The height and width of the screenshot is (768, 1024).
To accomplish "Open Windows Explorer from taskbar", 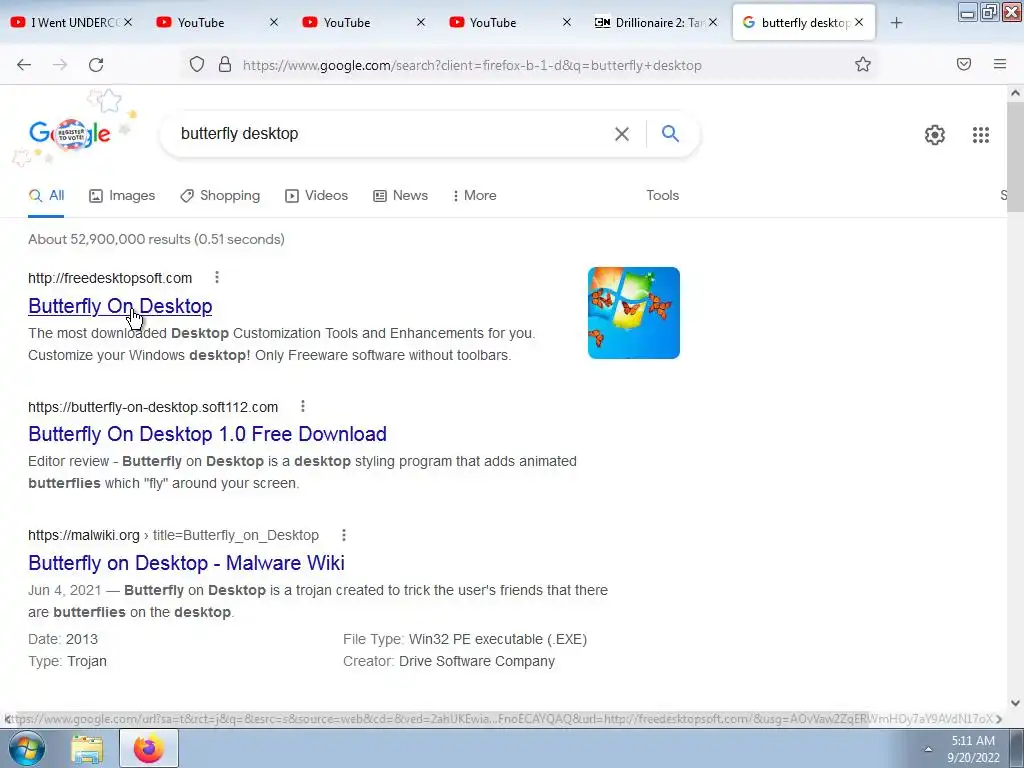I will [87, 748].
